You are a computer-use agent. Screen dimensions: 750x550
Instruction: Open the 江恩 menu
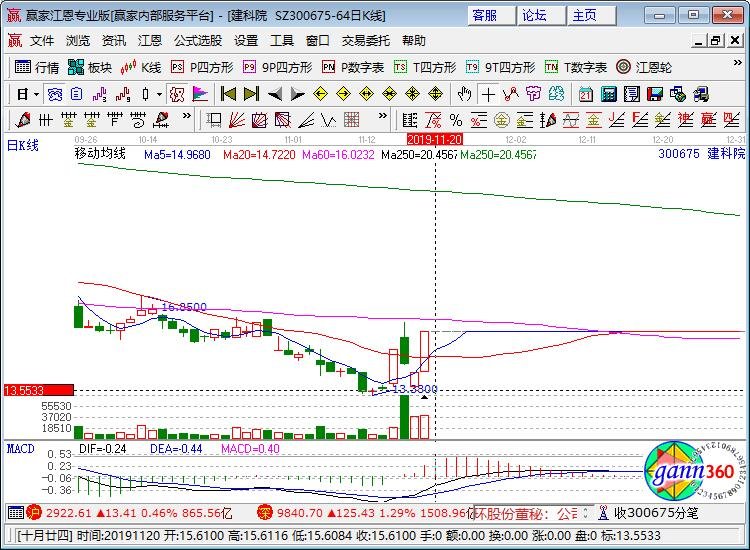click(150, 41)
